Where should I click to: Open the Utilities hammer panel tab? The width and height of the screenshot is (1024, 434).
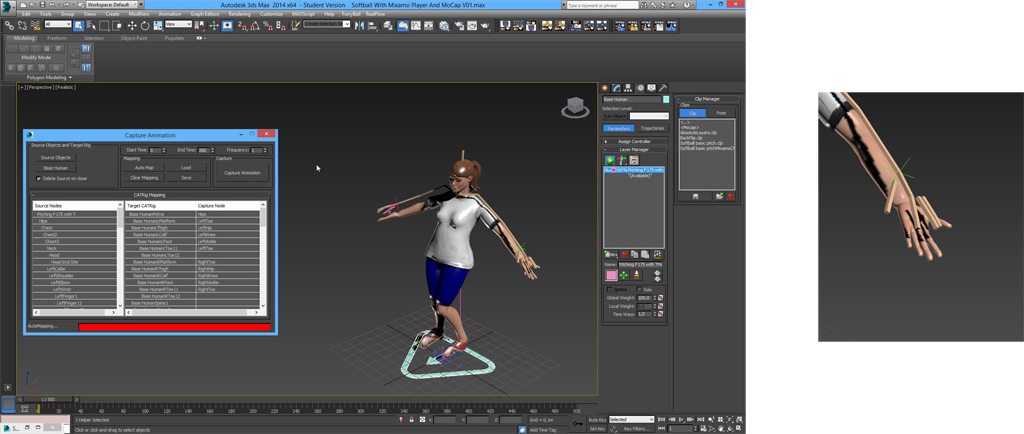point(663,87)
